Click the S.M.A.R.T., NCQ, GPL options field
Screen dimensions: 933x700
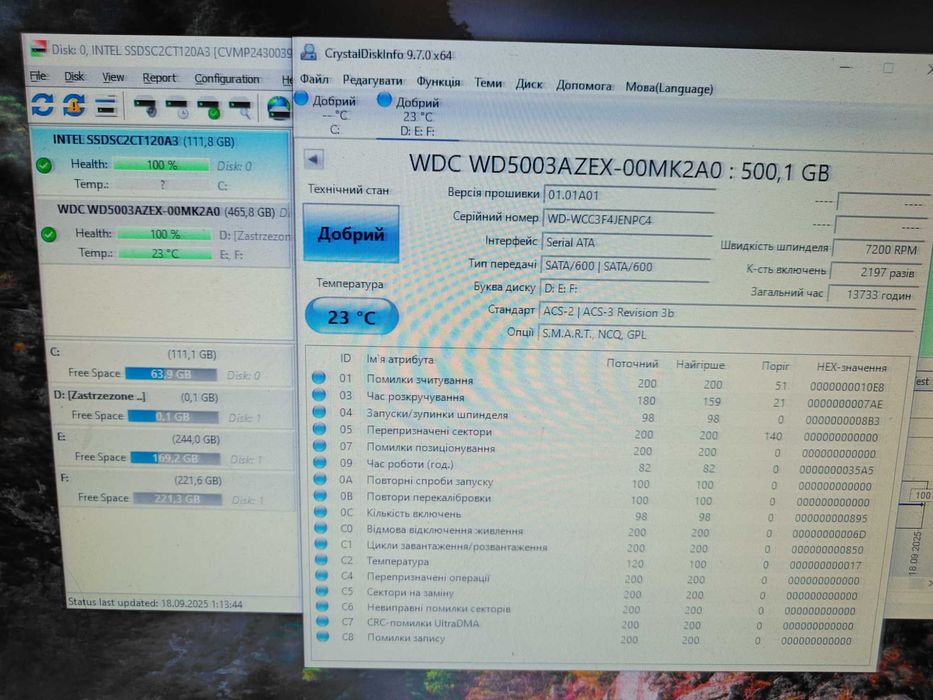click(x=725, y=335)
